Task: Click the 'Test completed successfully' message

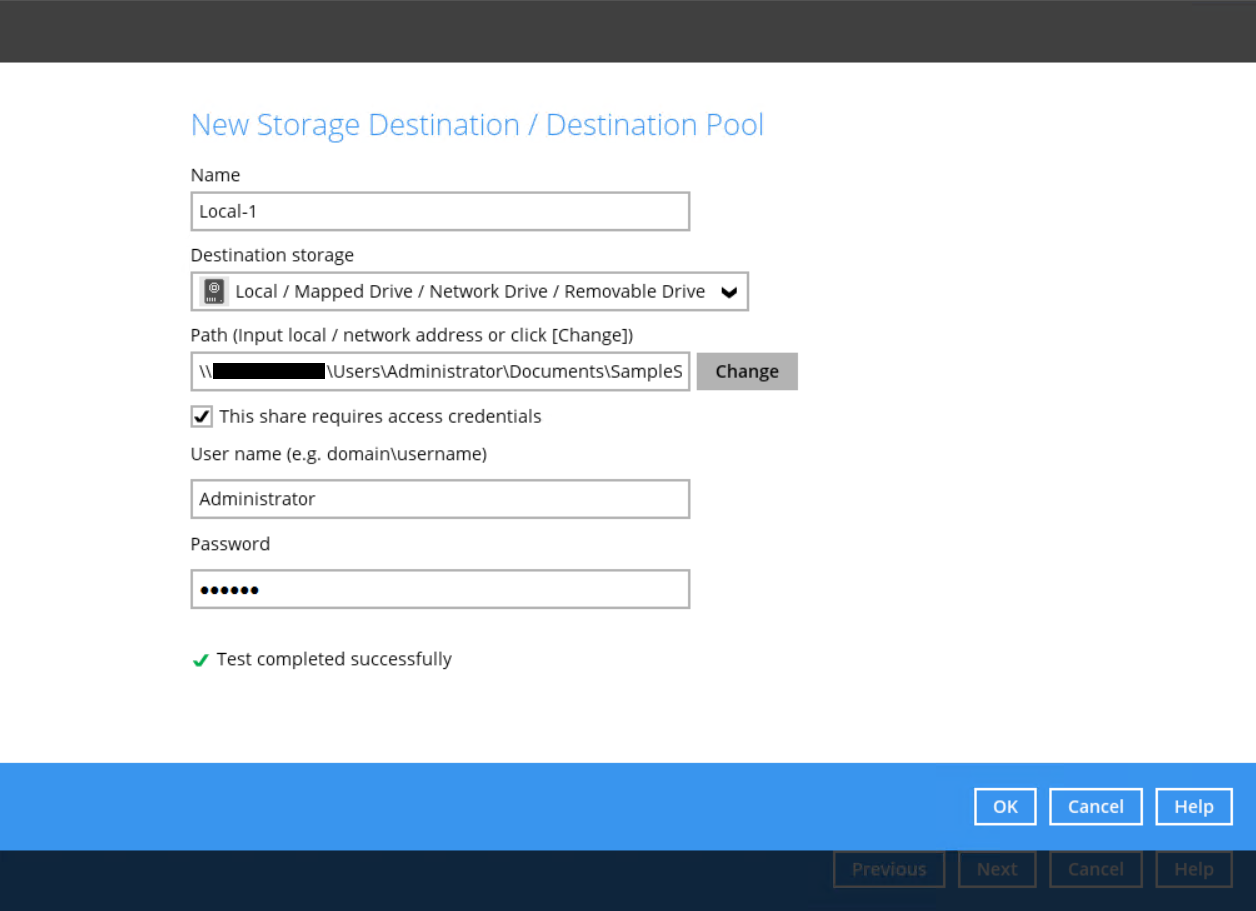Action: (334, 659)
